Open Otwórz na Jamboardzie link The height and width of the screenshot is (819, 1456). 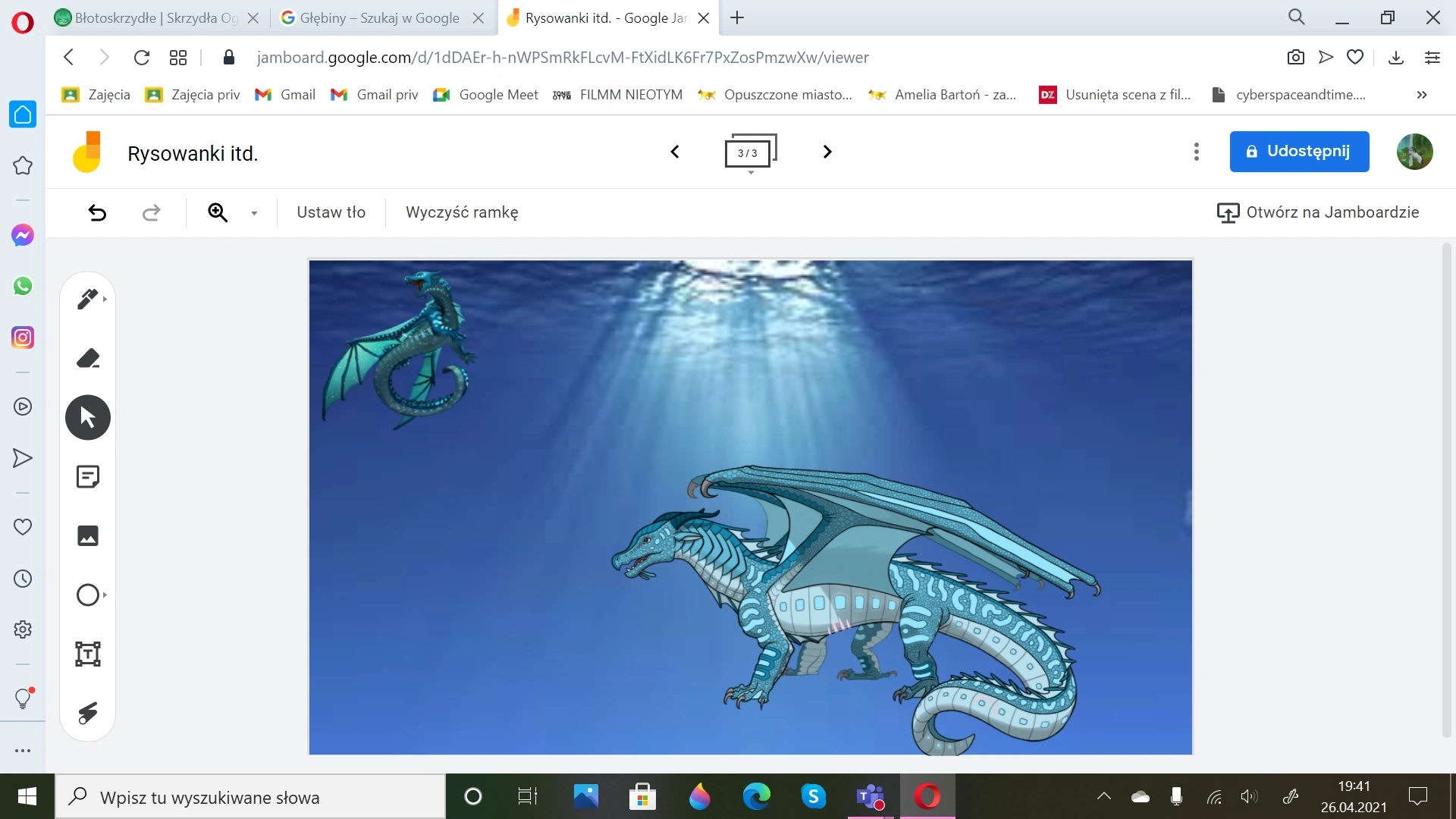pos(1318,212)
